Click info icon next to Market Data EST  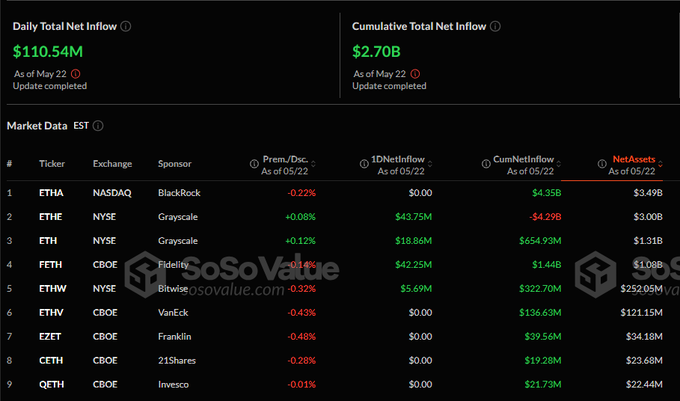[x=98, y=126]
